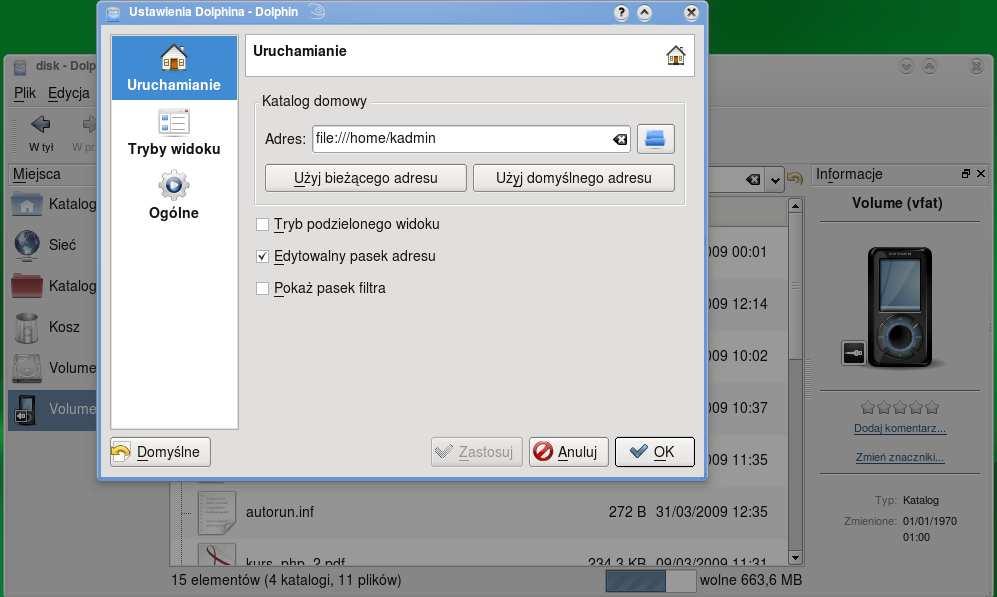Screen dimensions: 997x597
Task: Cancel the dialog with Anuluj
Action: 568,452
